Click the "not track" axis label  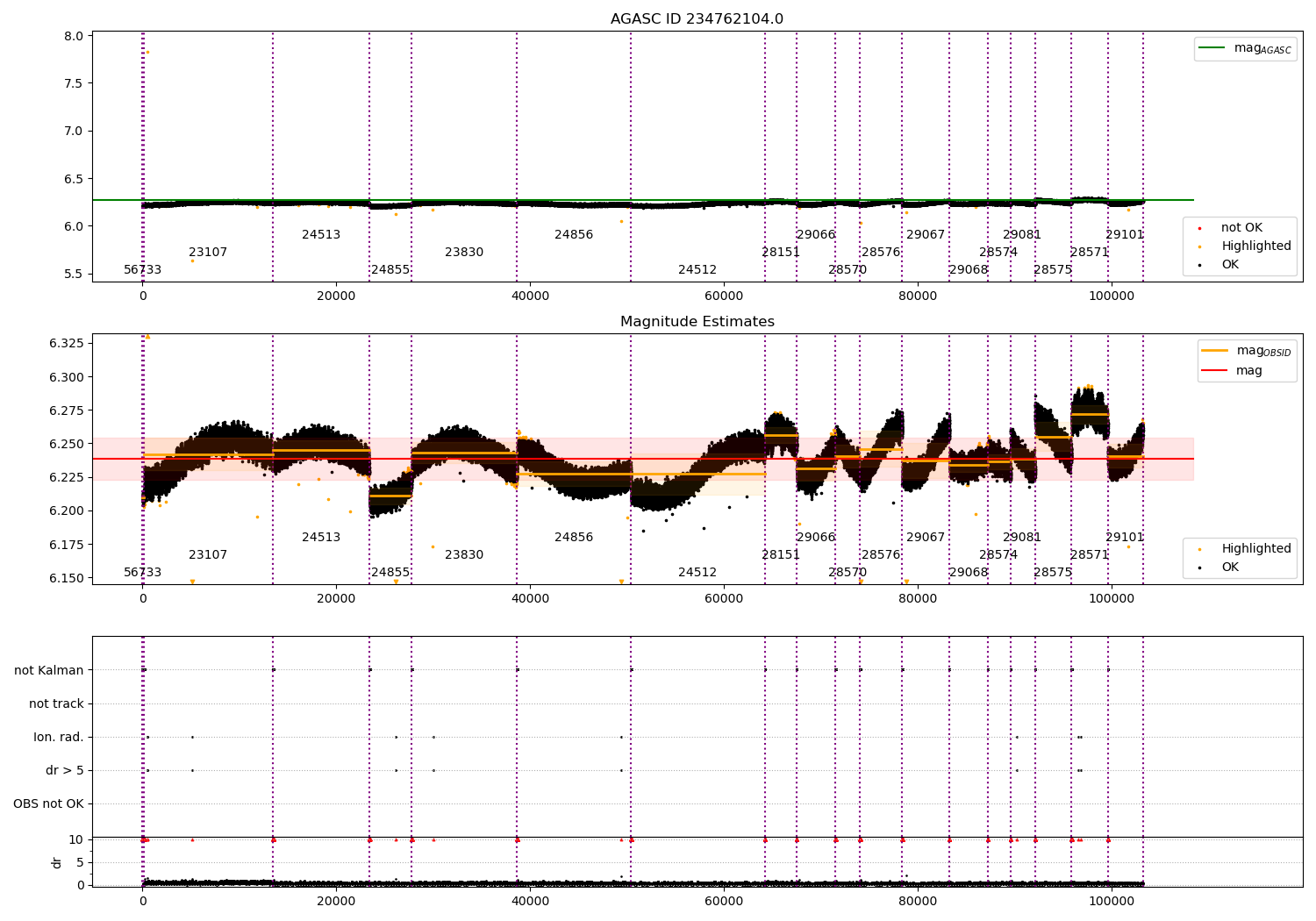point(56,704)
